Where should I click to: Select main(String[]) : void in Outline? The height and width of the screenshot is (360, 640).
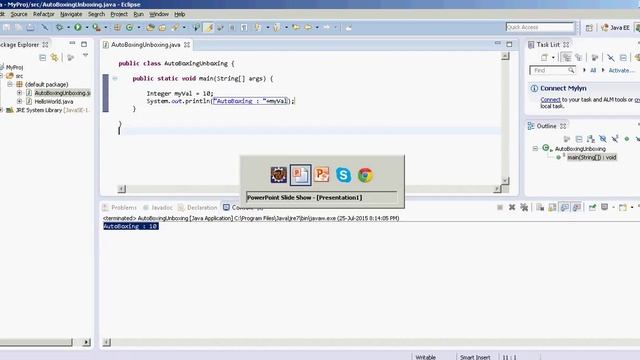591,157
